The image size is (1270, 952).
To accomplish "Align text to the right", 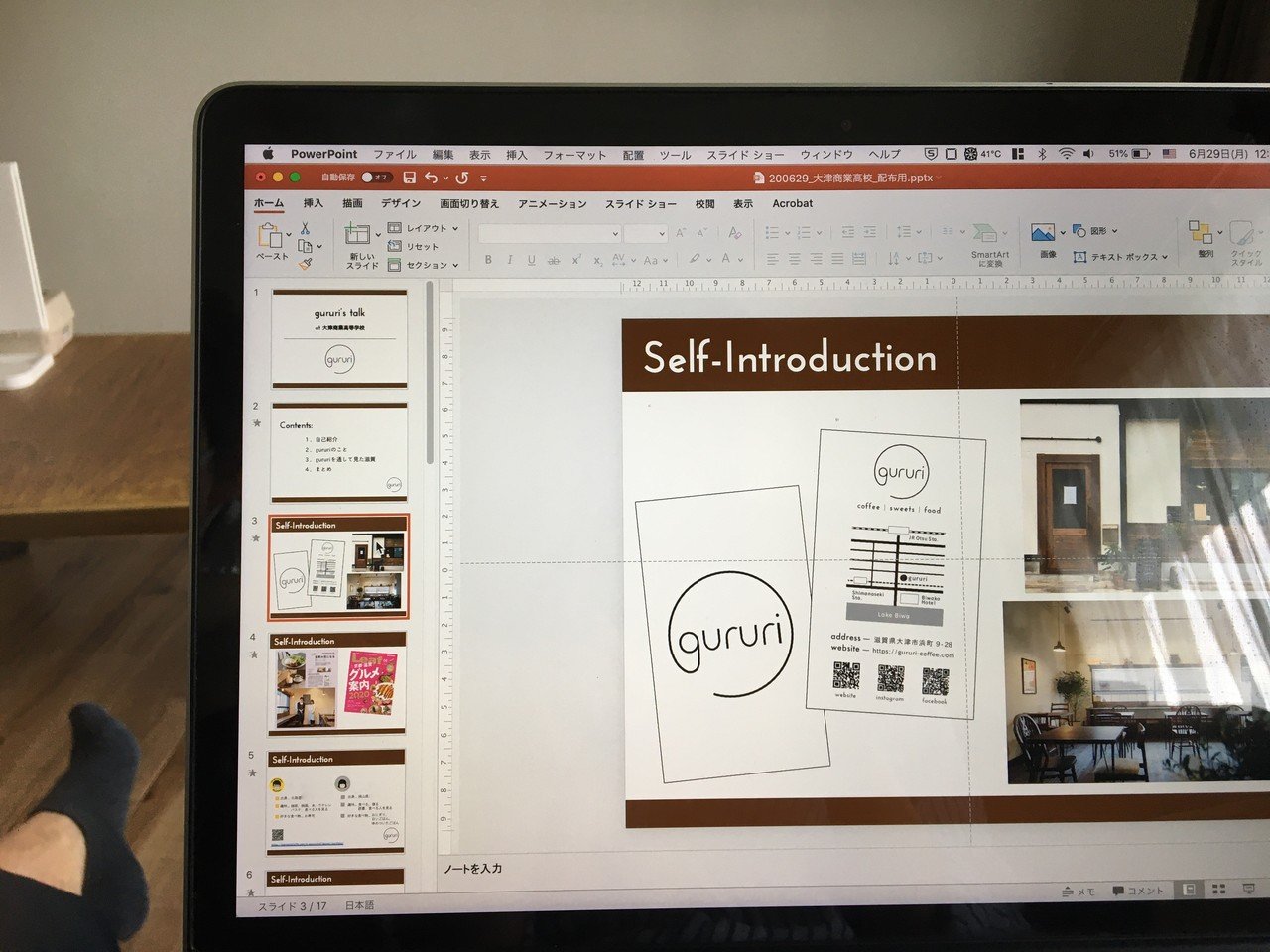I will point(817,259).
